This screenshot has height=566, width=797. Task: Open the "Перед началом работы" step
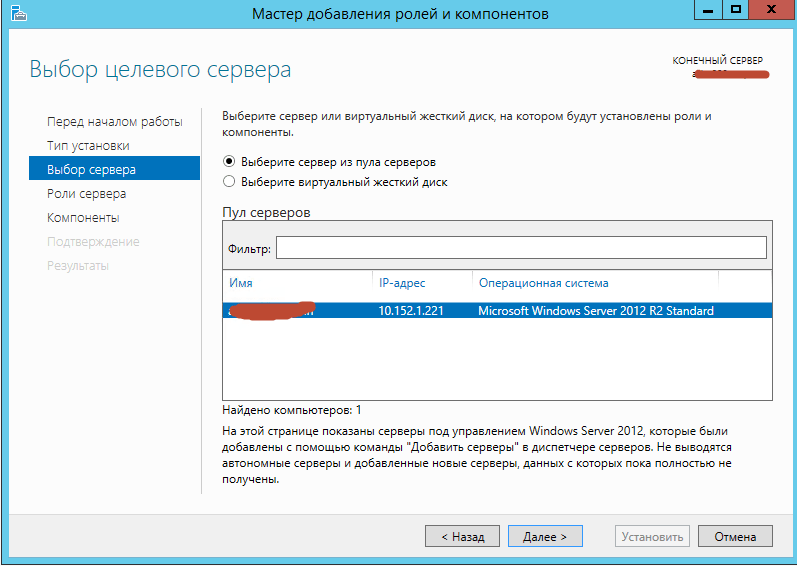point(114,122)
